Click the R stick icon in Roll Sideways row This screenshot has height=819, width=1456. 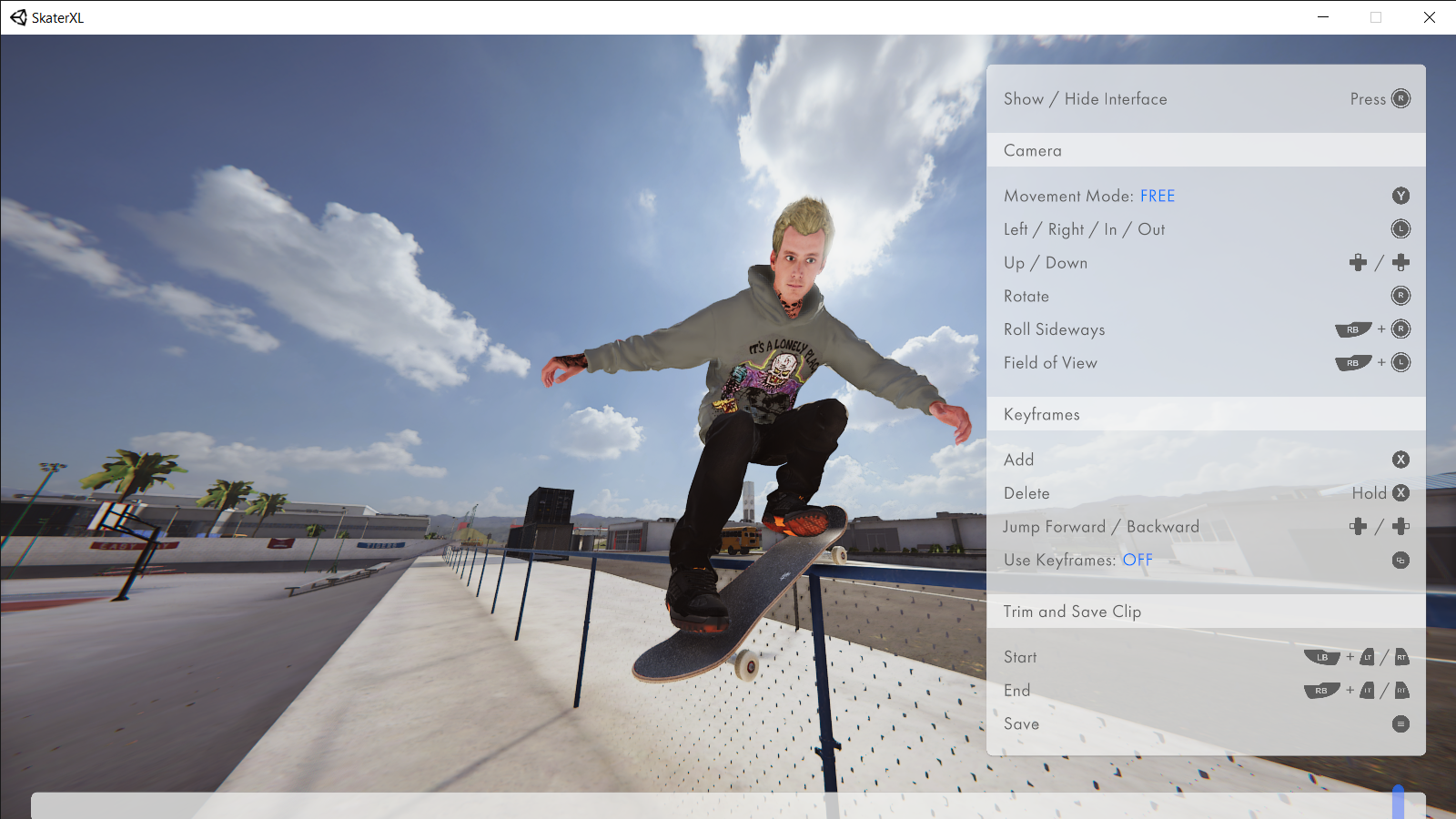(x=1400, y=329)
